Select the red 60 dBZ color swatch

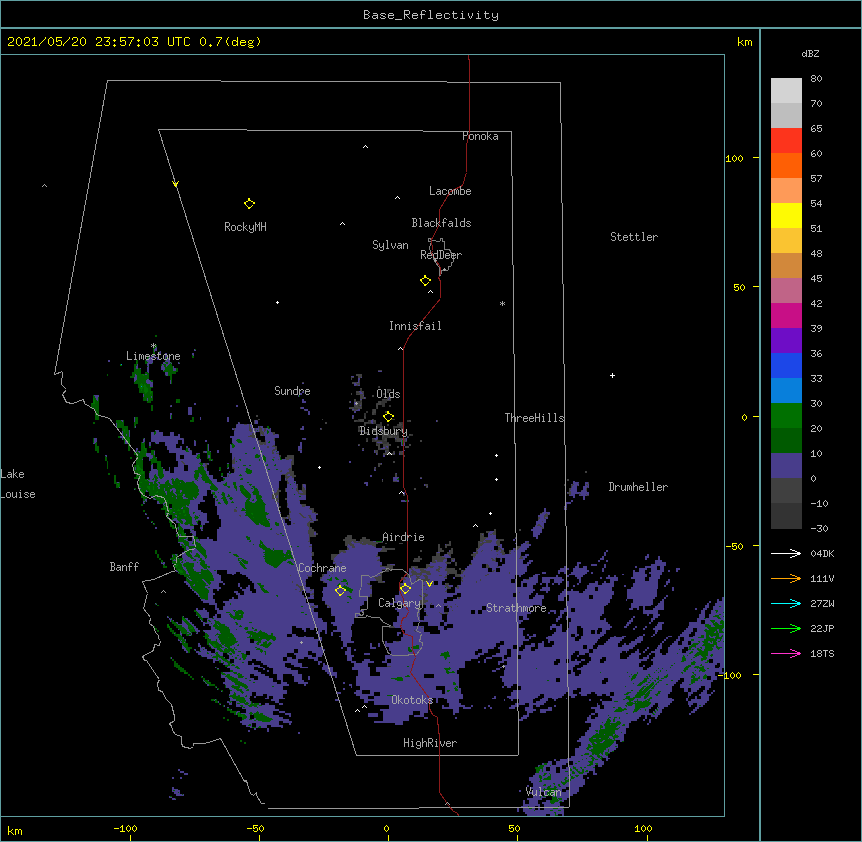(x=786, y=141)
